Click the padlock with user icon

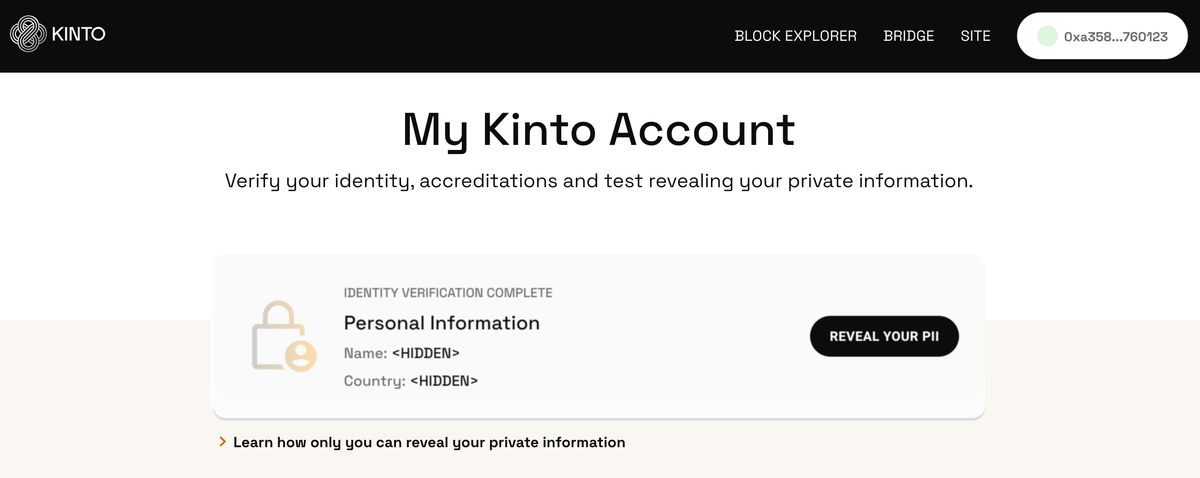click(x=283, y=336)
